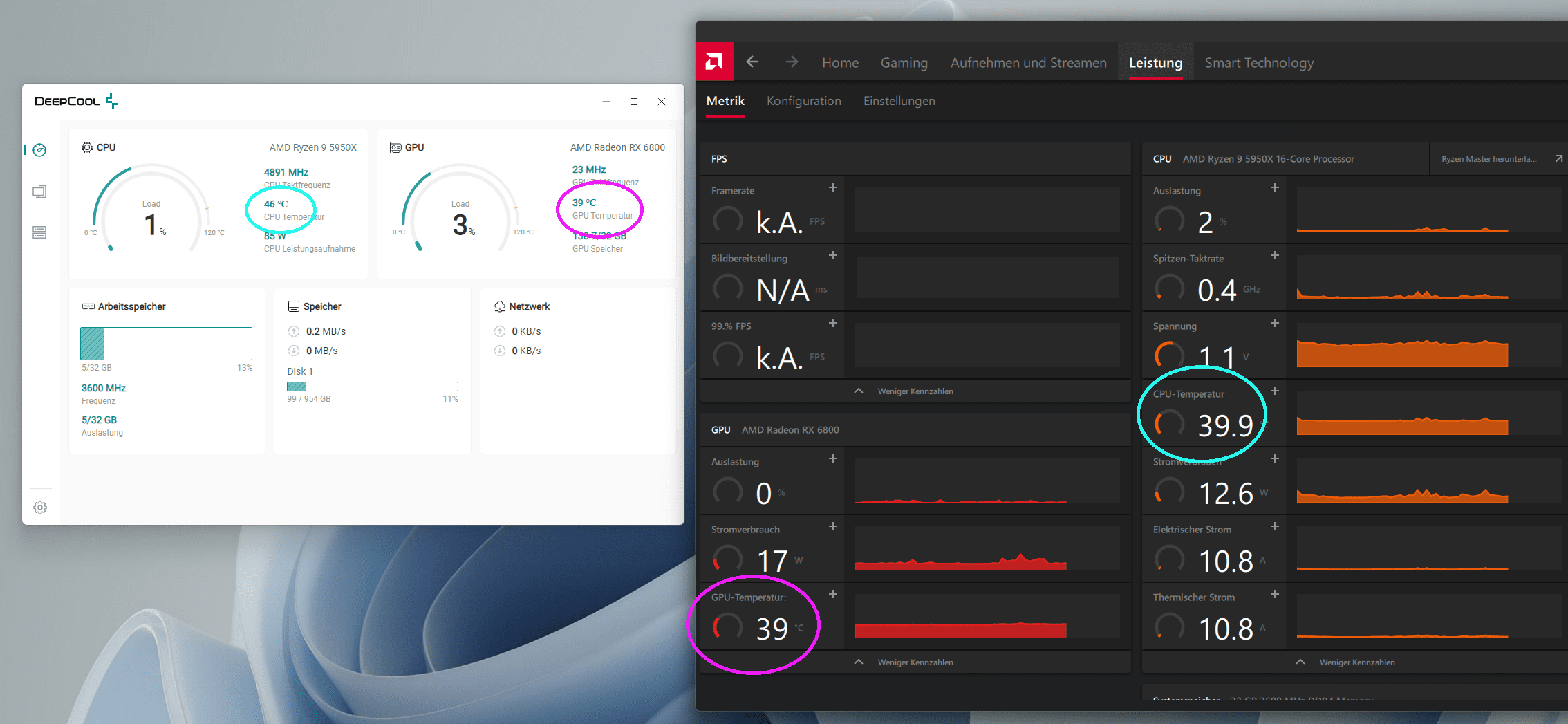The width and height of the screenshot is (1568, 724).
Task: Click the CPU Load gauge in DeepCool
Action: [x=151, y=210]
